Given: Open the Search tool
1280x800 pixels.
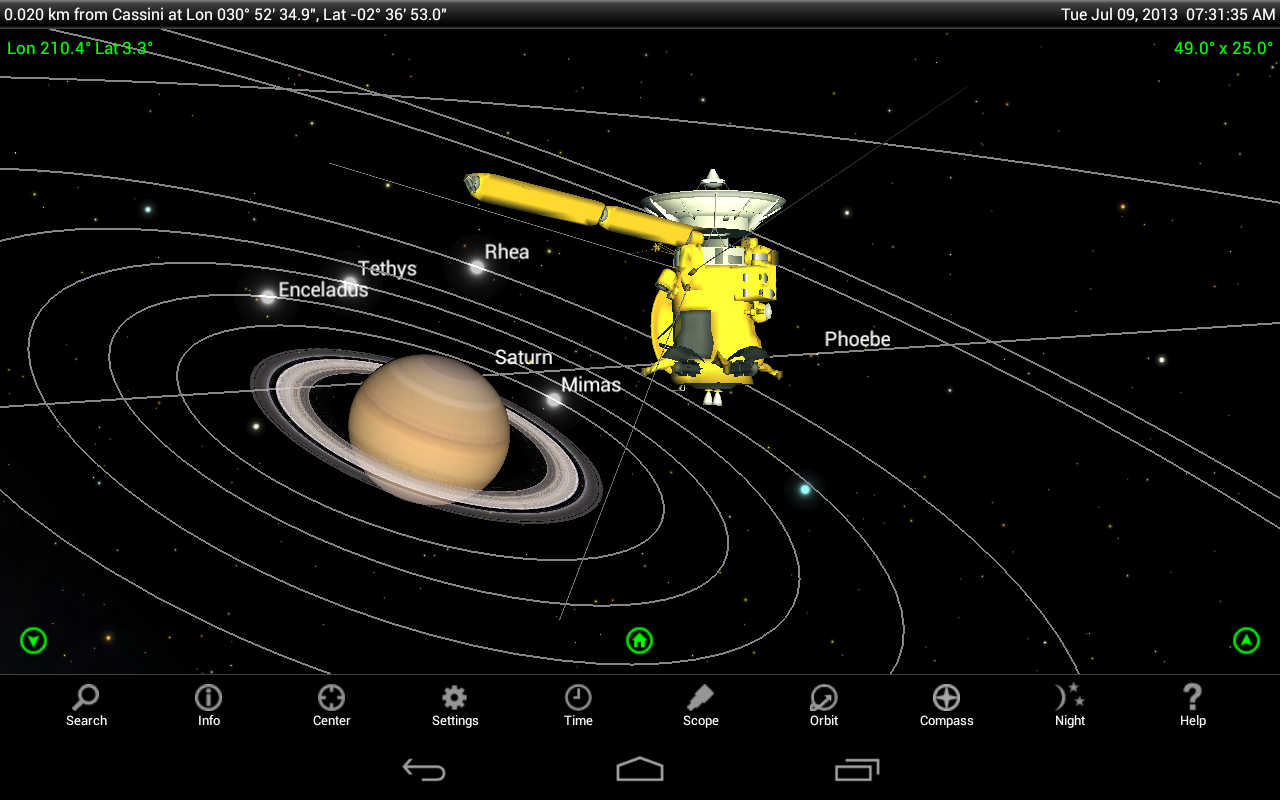Looking at the screenshot, I should pos(86,705).
